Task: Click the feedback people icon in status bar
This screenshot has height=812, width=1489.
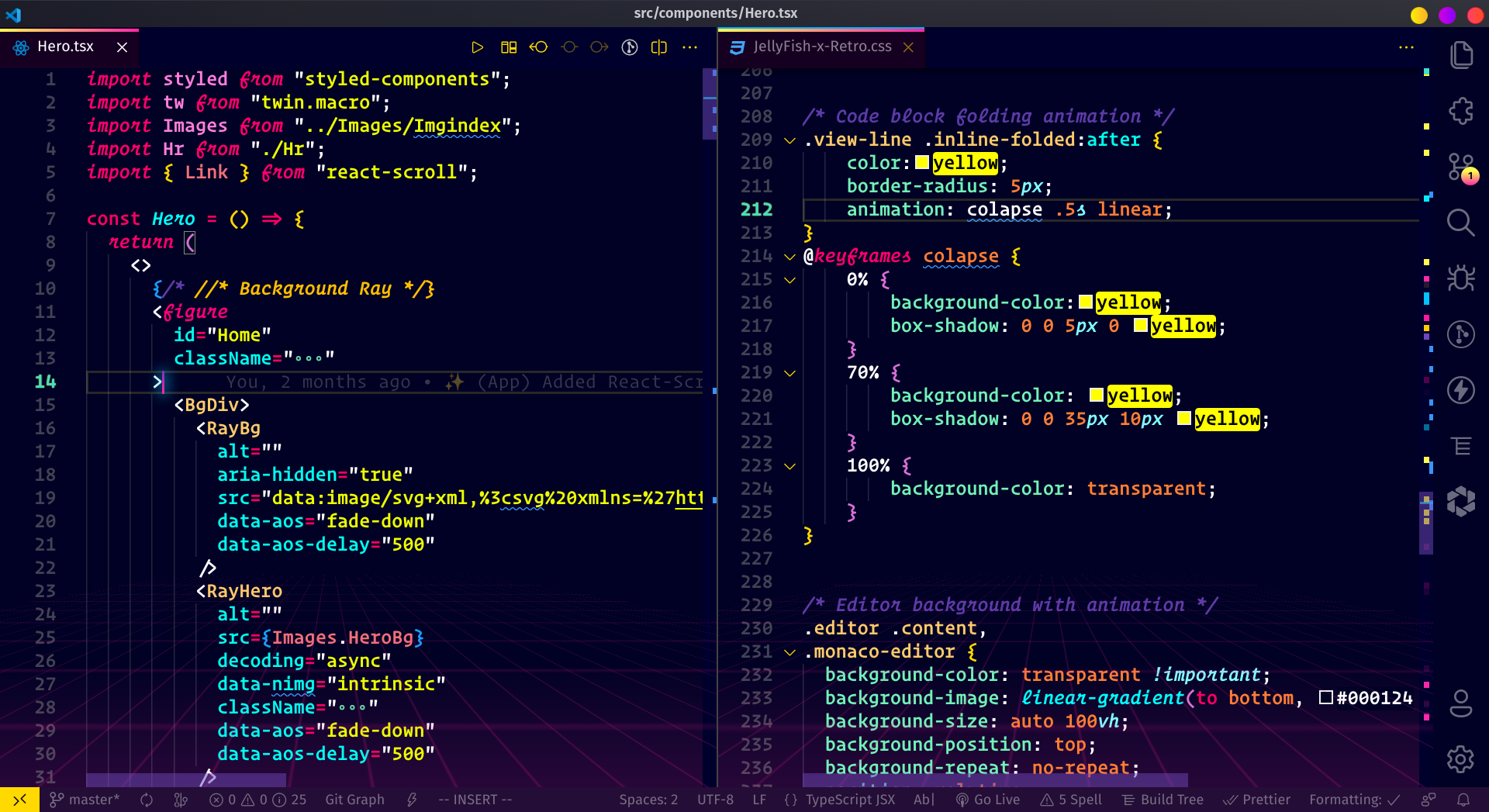Action: 1429,800
